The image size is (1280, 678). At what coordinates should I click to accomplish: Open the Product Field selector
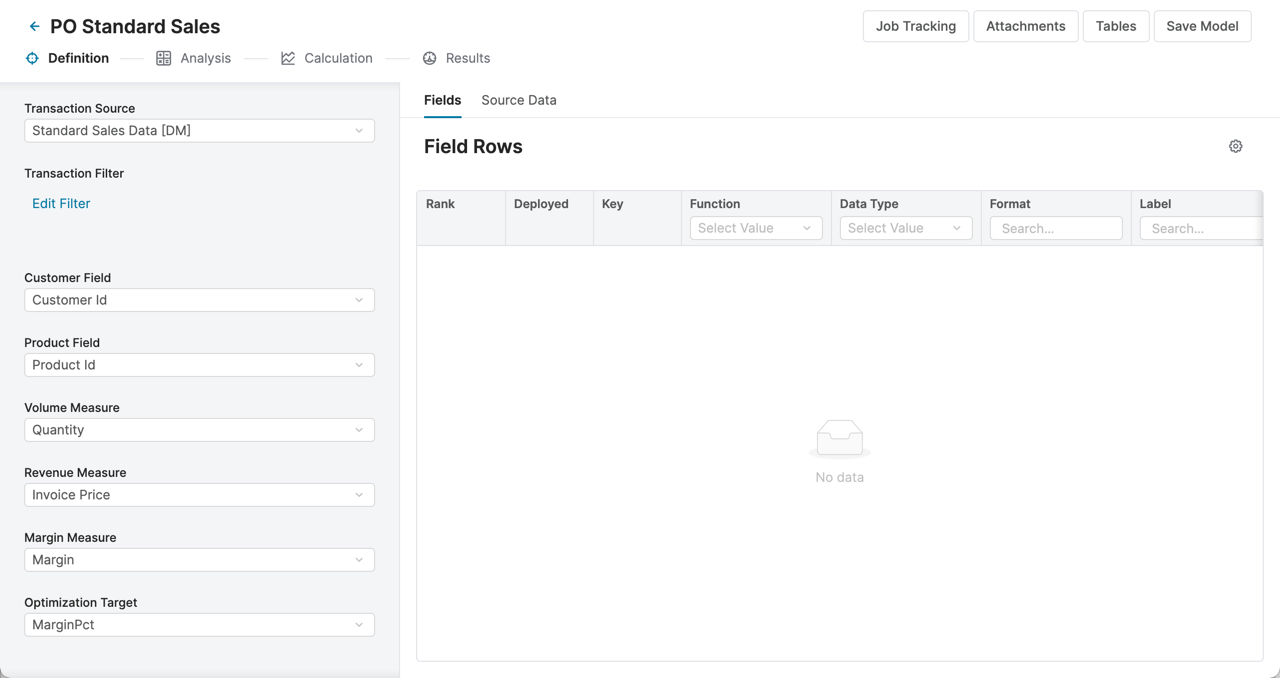point(199,365)
